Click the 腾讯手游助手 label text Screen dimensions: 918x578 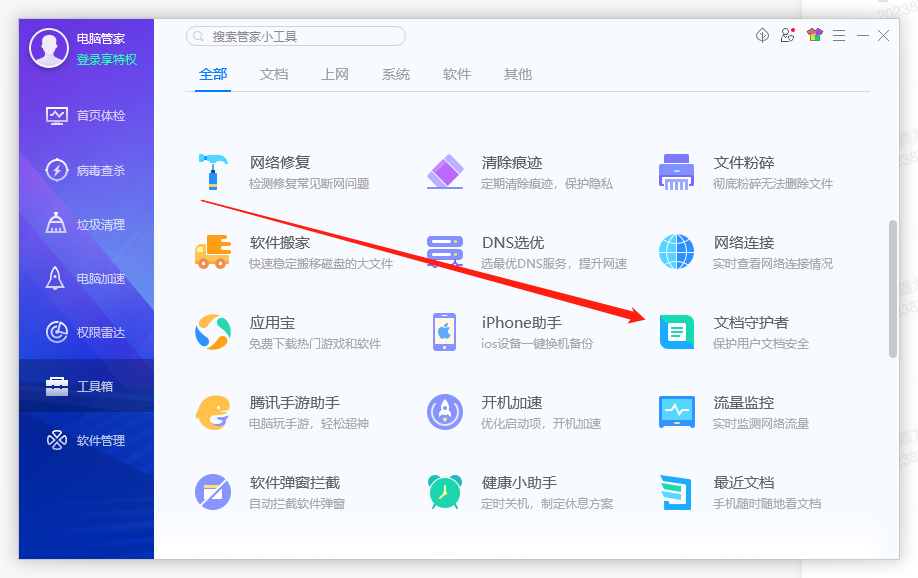point(294,403)
